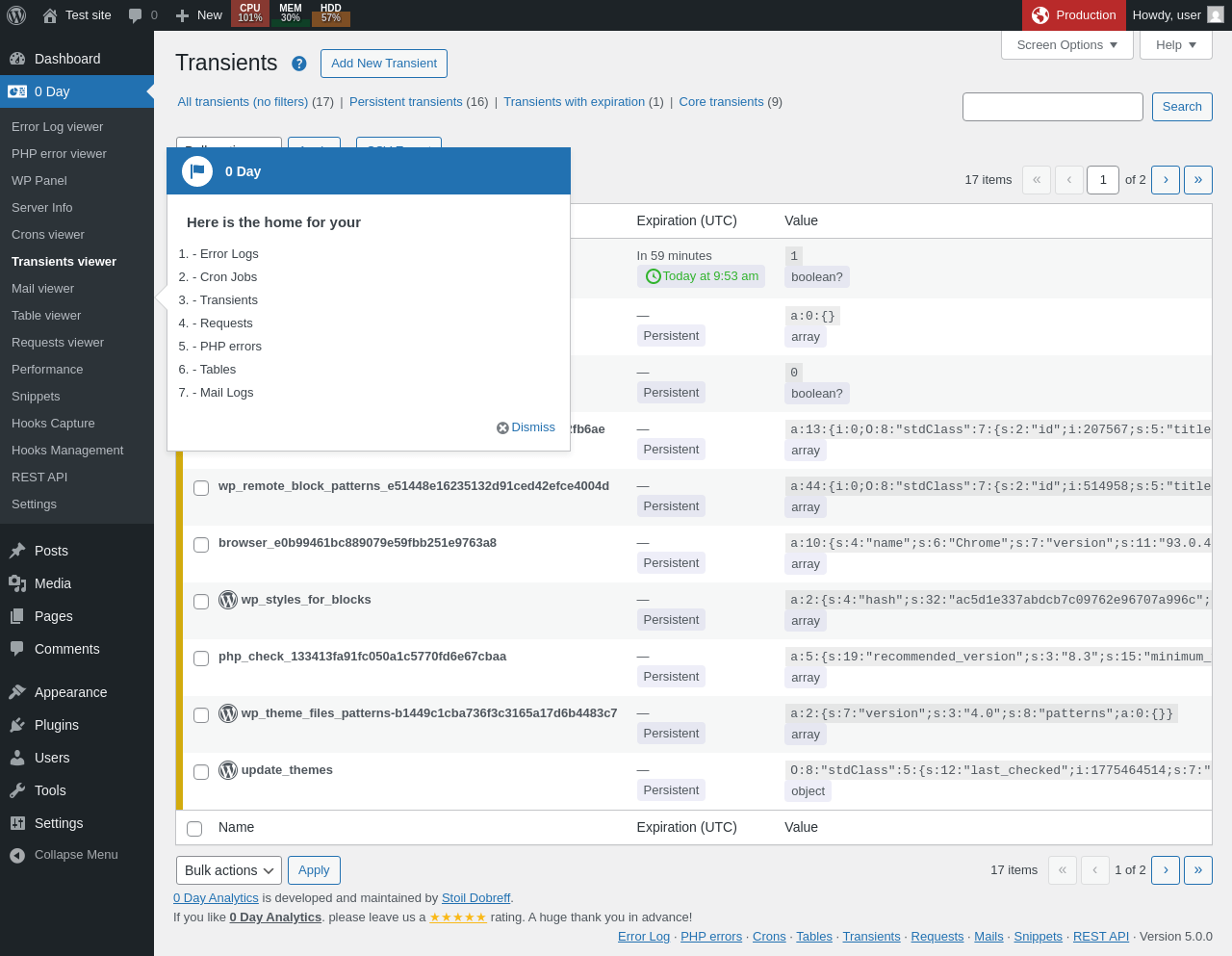Filter by Core transients
1232x956 pixels.
click(x=721, y=102)
